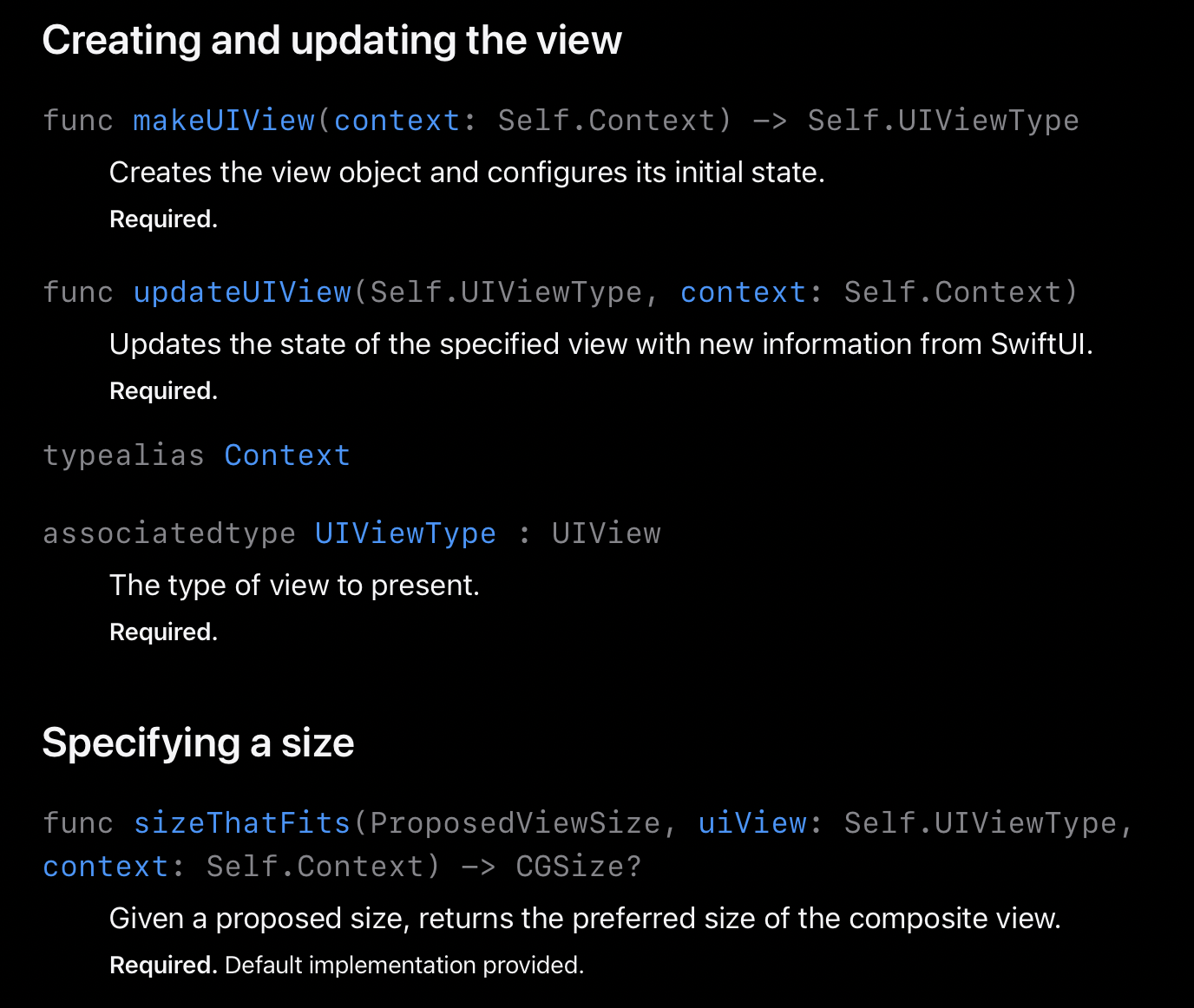This screenshot has width=1194, height=1008.
Task: Click the Self.UIViewType return type of makeUIView
Action: [942, 120]
